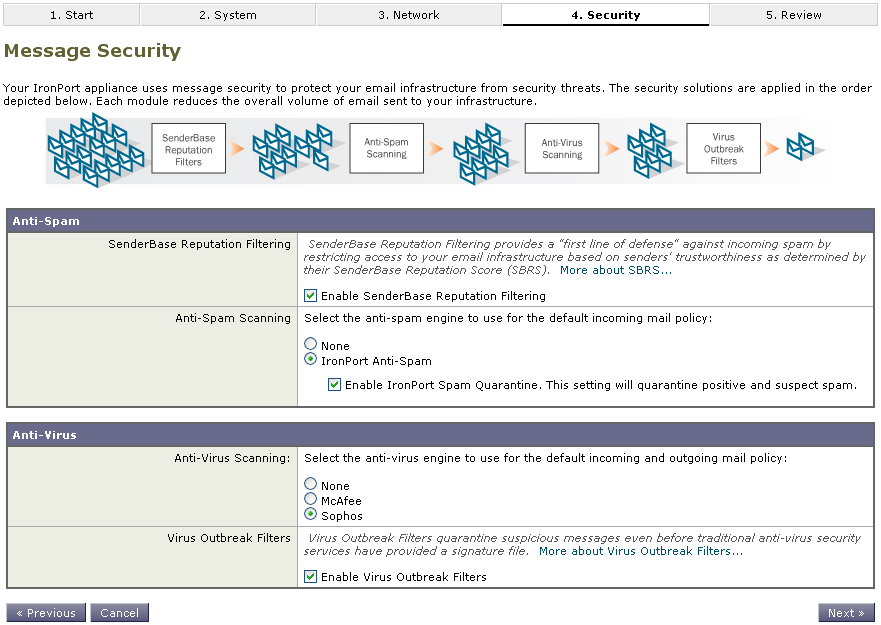Viewport: 881px width, 625px height.
Task: Choose McAfee anti-virus engine
Action: [x=310, y=499]
